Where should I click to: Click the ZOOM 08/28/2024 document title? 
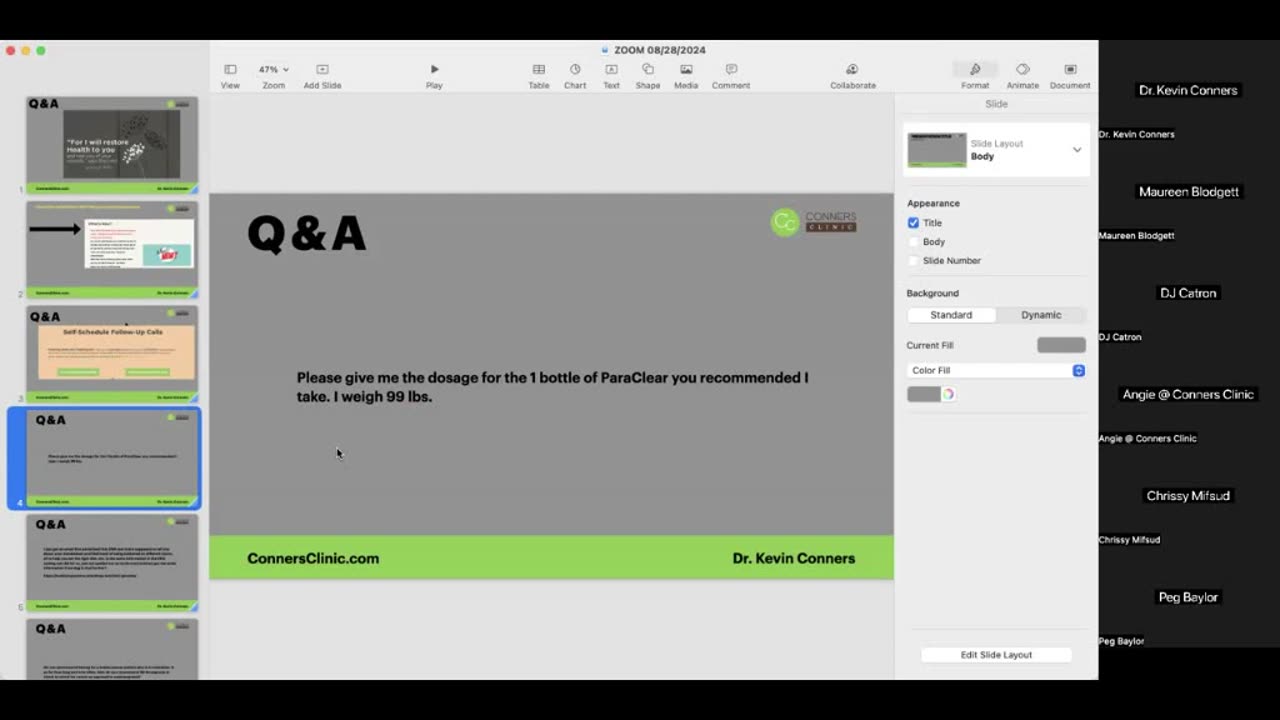[x=659, y=50]
